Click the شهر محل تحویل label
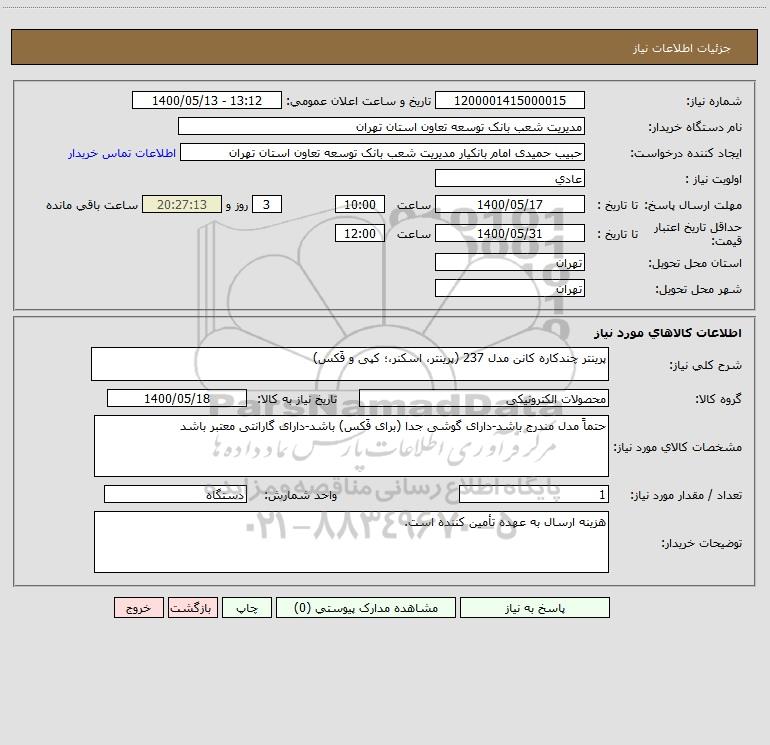Image resolution: width=770 pixels, height=745 pixels. [x=699, y=290]
